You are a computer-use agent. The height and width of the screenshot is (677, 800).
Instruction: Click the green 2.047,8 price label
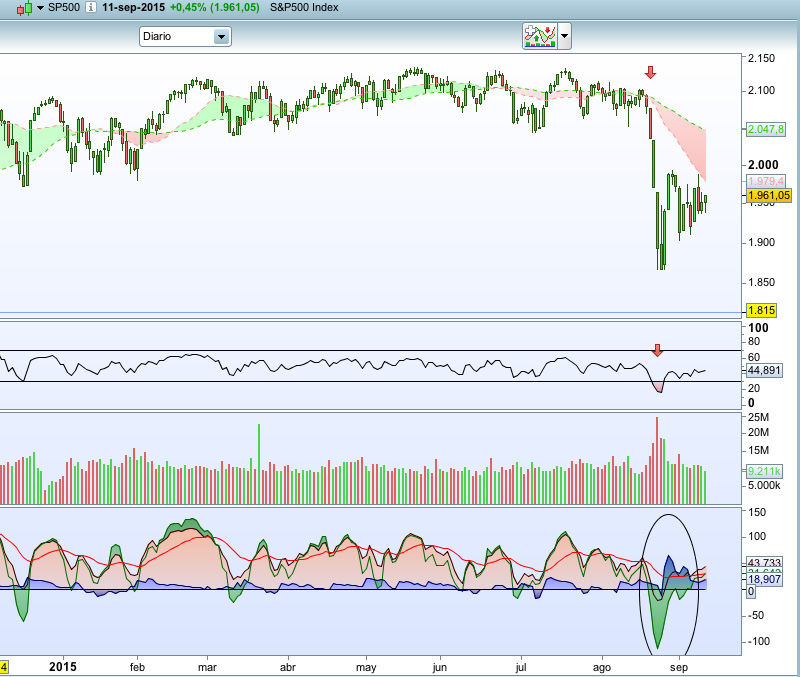coord(765,130)
